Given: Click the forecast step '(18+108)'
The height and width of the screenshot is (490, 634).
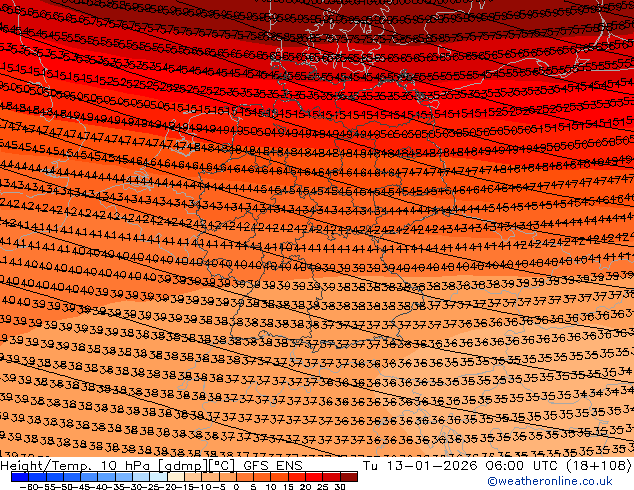Looking at the screenshot, I should pyautogui.click(x=600, y=466).
